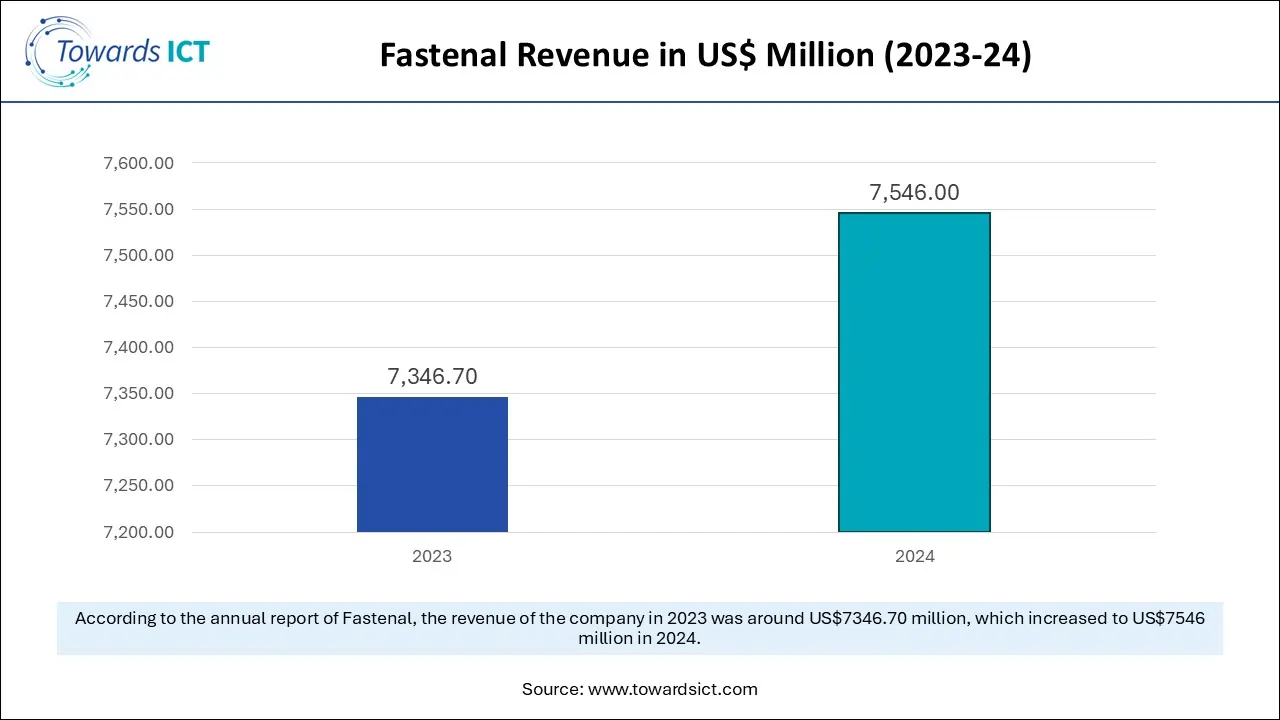The image size is (1280, 720).
Task: Click the 7,450.00 y-axis tick label
Action: tap(139, 301)
